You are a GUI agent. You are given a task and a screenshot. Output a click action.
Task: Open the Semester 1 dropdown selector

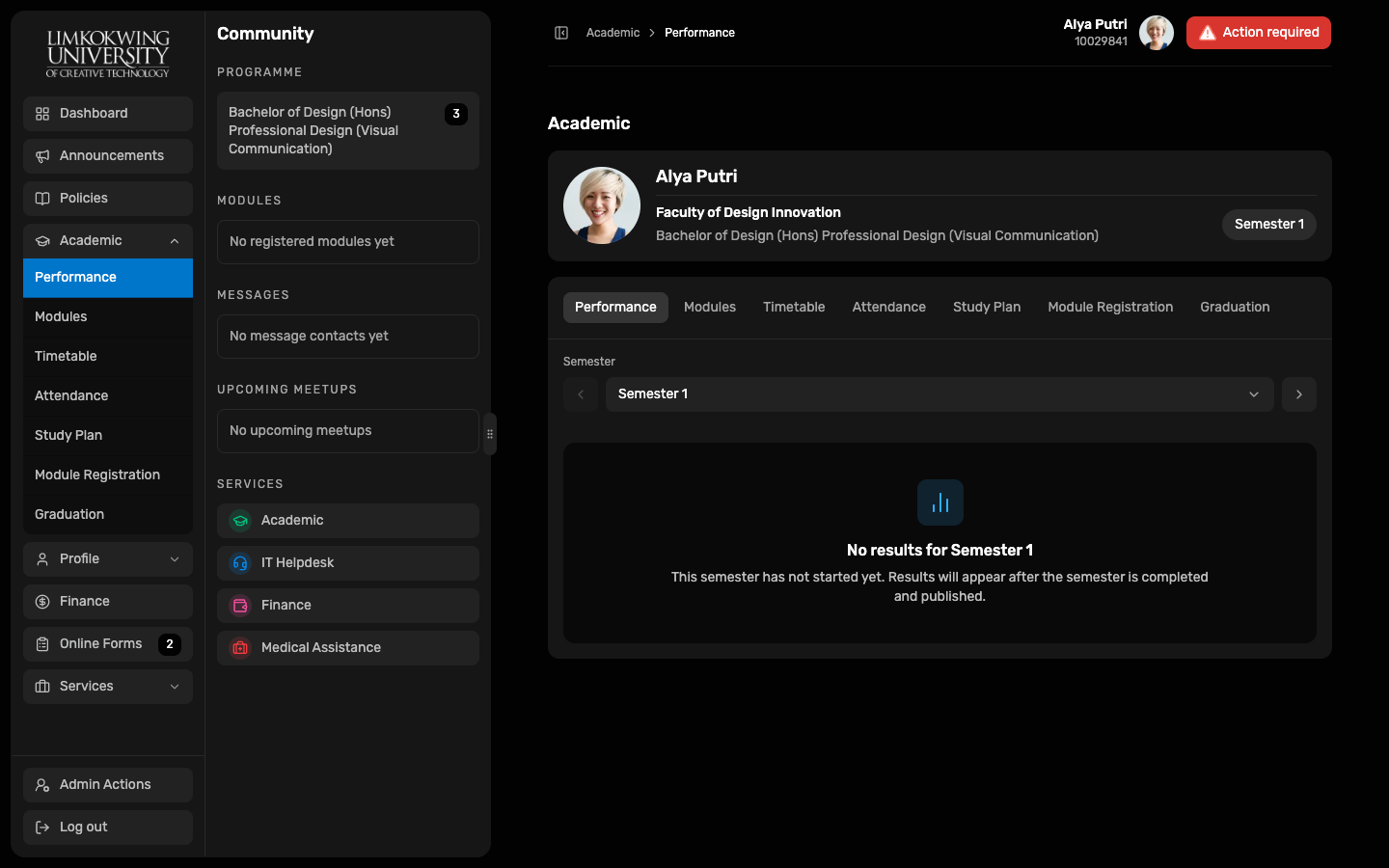pyautogui.click(x=940, y=394)
